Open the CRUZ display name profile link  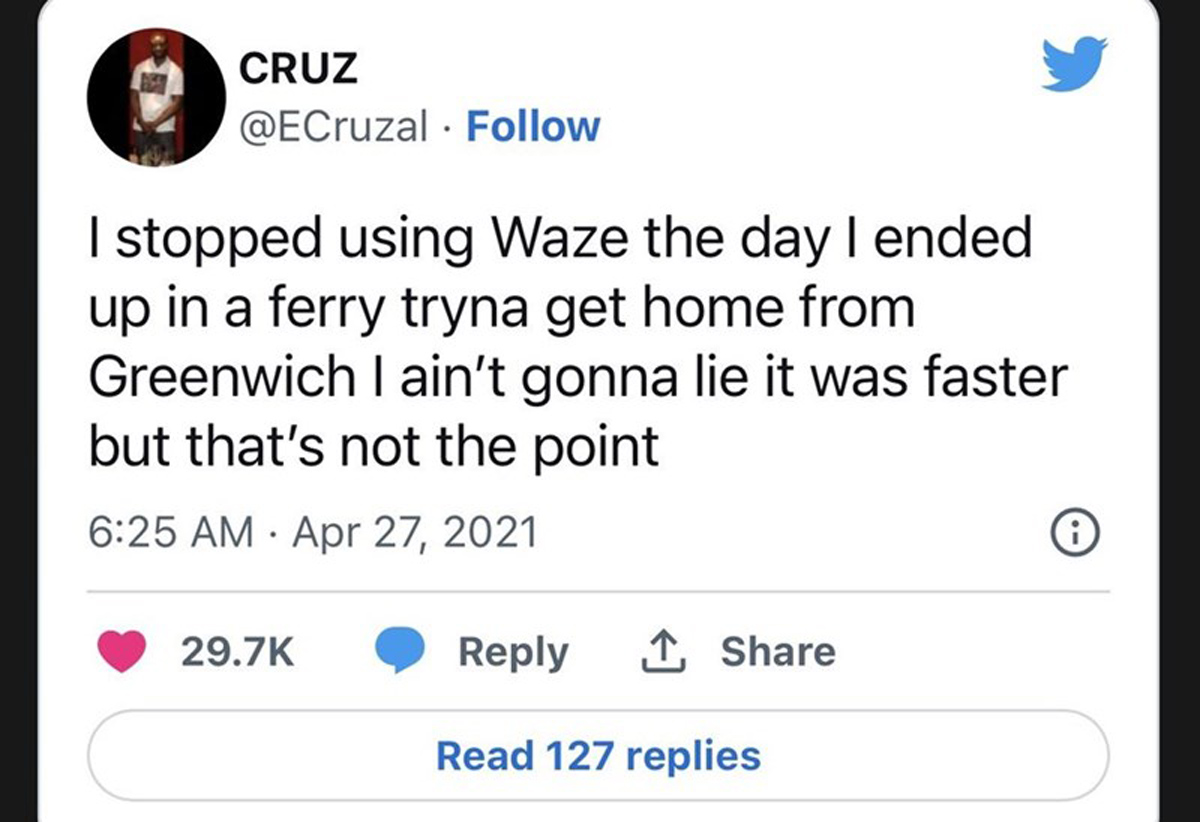tap(298, 67)
